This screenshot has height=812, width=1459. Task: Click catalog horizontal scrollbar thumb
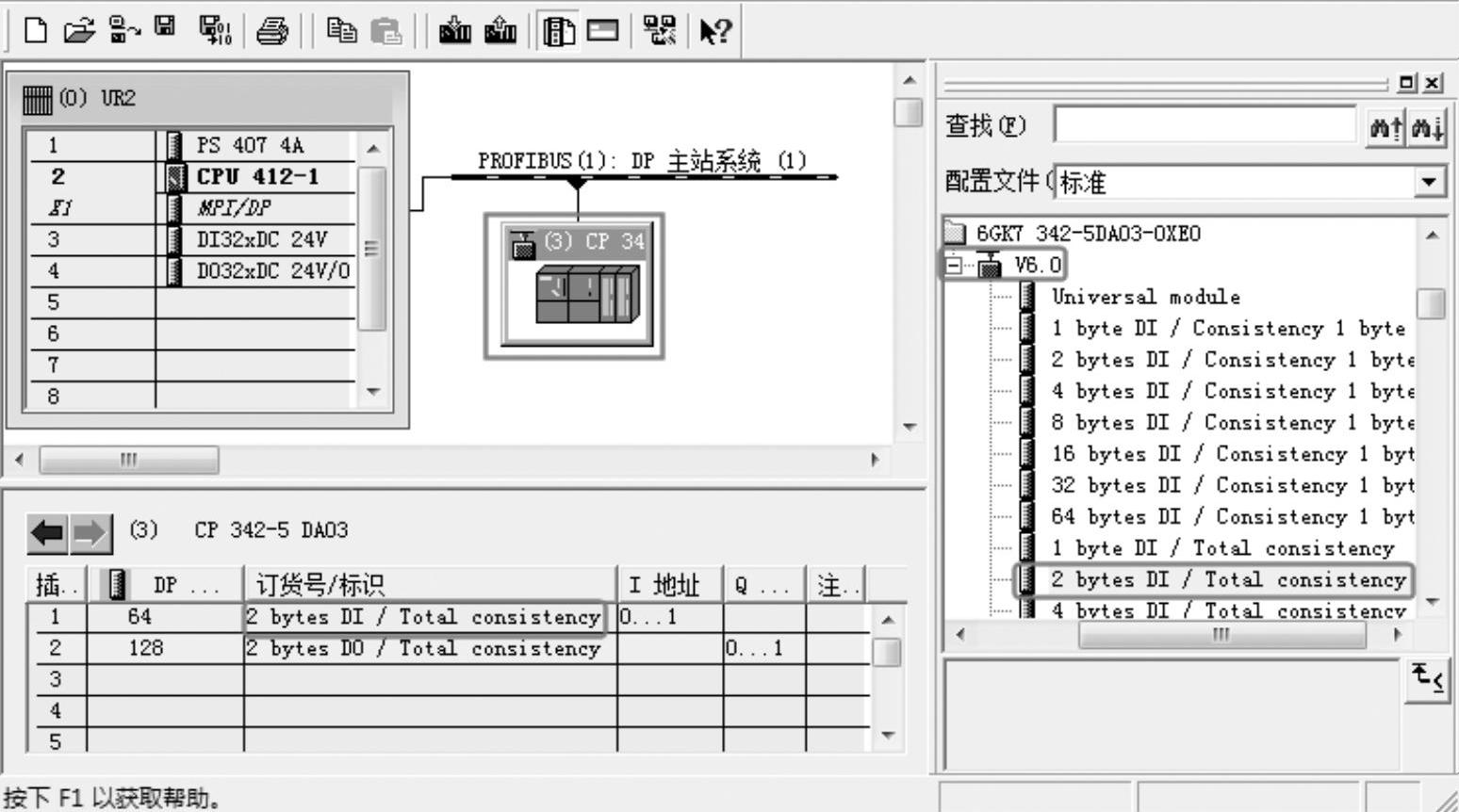(1221, 634)
